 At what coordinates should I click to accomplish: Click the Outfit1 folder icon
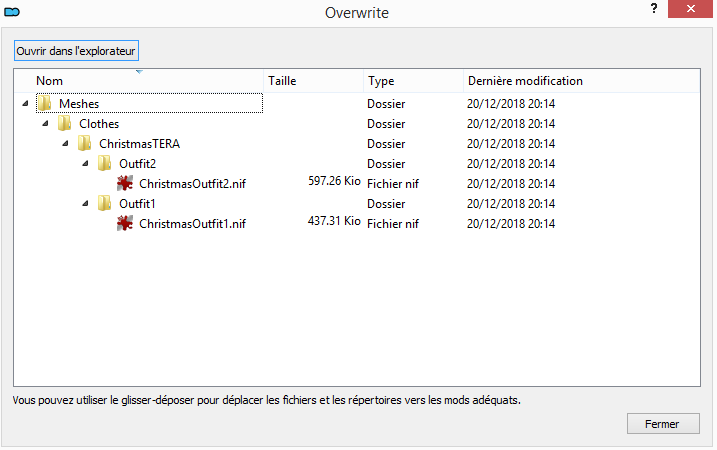tap(104, 203)
